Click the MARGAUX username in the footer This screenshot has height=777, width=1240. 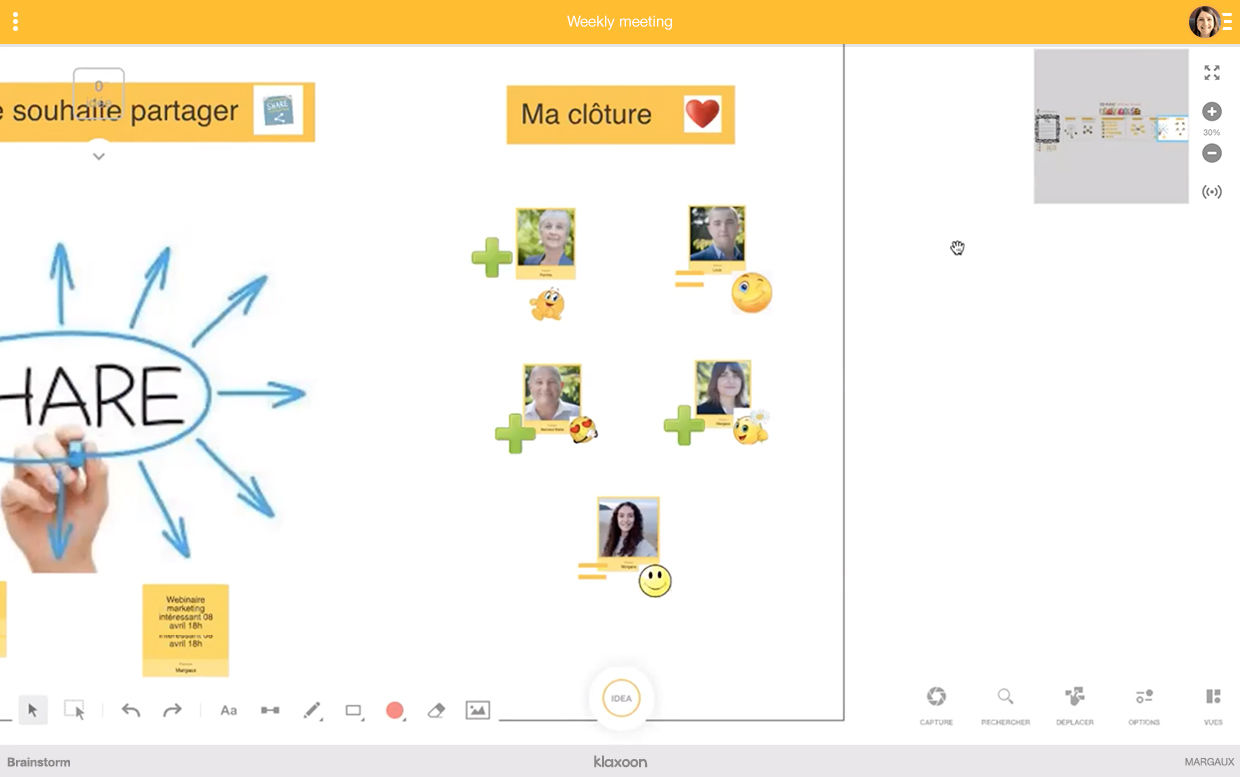(x=1209, y=762)
